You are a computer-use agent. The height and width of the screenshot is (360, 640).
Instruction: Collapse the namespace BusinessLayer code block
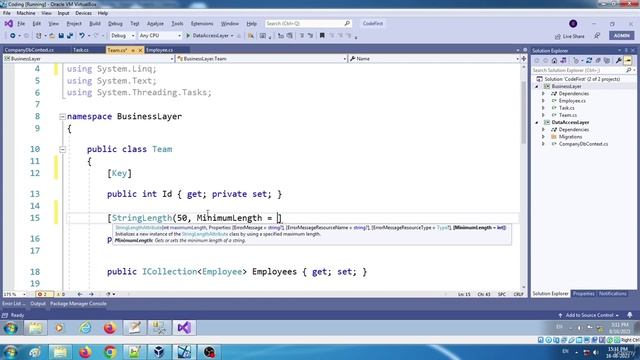(x=62, y=117)
